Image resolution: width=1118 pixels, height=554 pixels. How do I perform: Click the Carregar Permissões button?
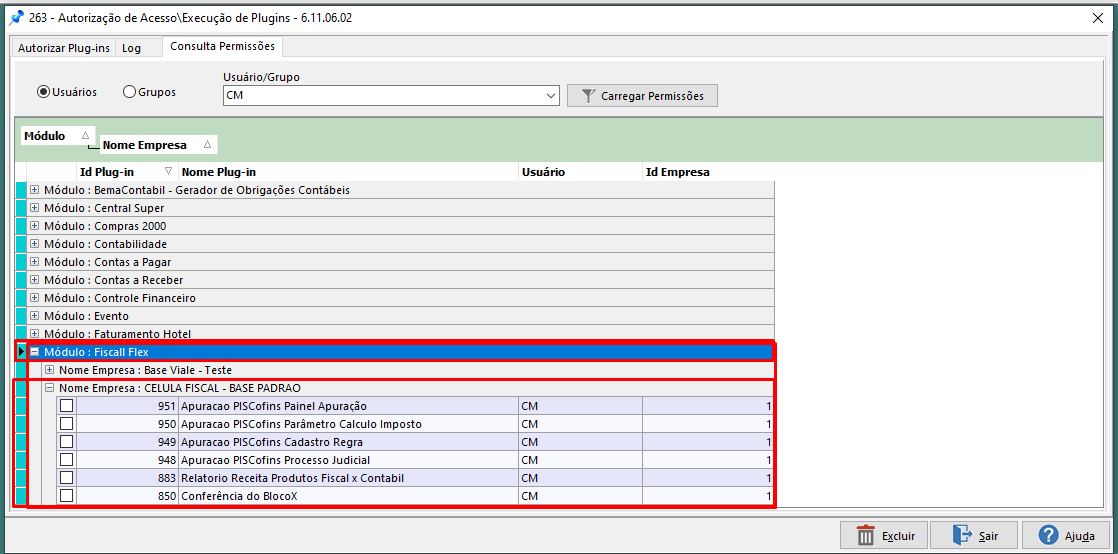click(642, 96)
